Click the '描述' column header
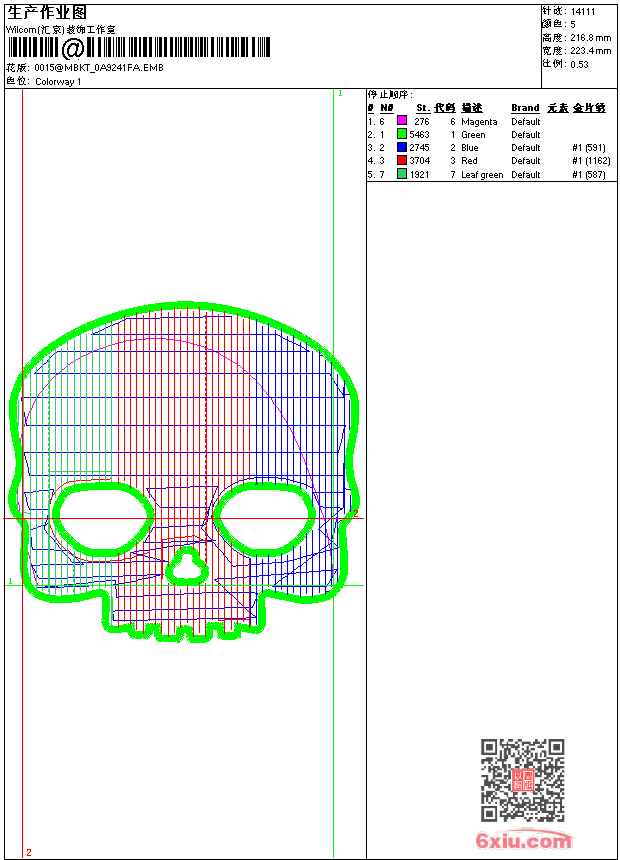Viewport: 620px width, 860px height. coord(471,108)
